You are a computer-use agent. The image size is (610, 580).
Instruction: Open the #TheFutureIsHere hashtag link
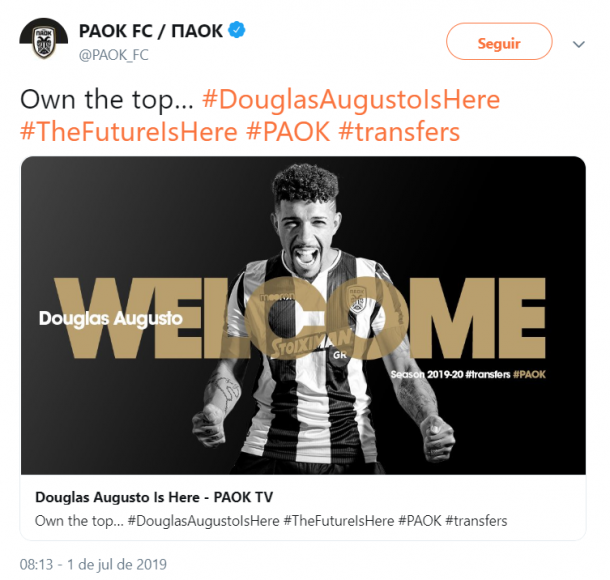click(129, 132)
